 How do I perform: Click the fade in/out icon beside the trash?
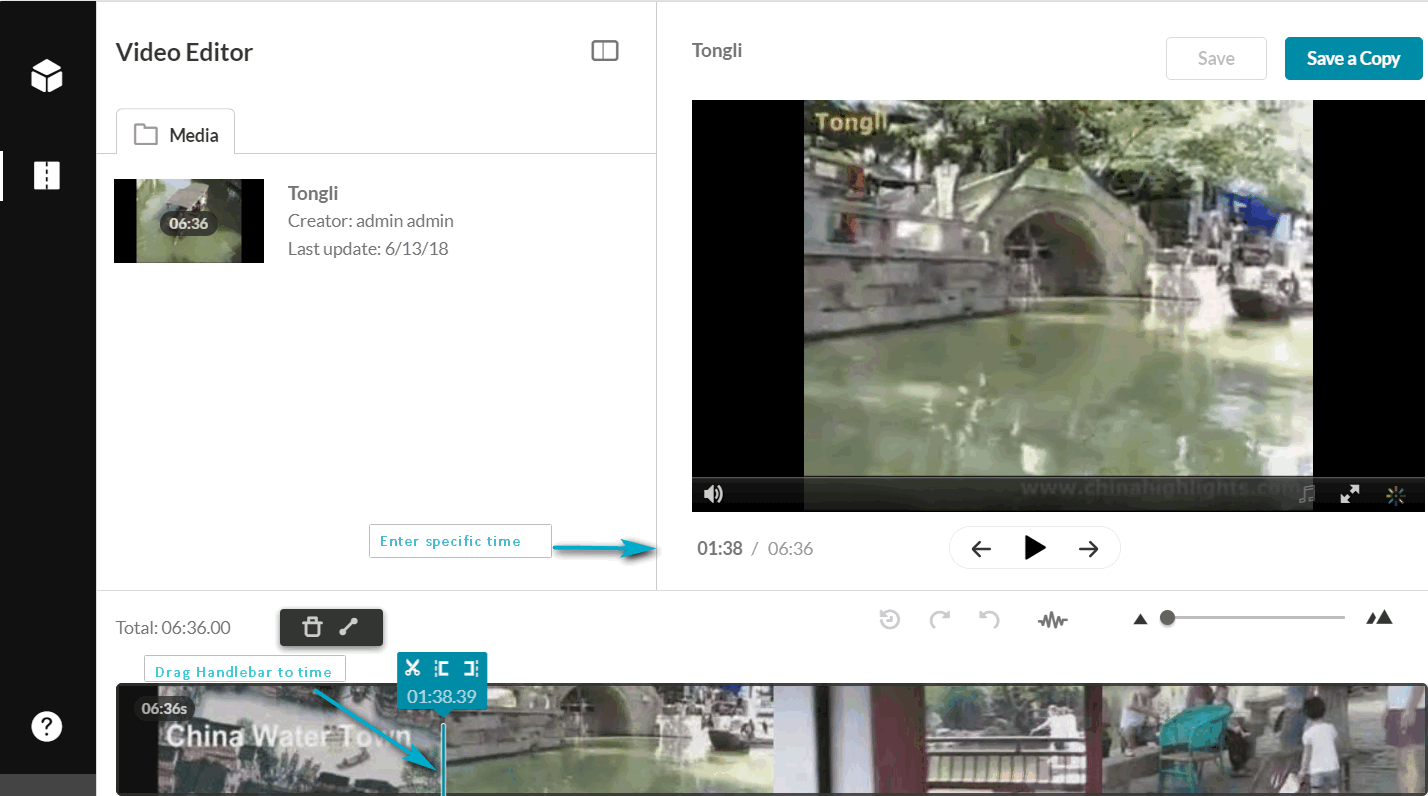point(348,627)
